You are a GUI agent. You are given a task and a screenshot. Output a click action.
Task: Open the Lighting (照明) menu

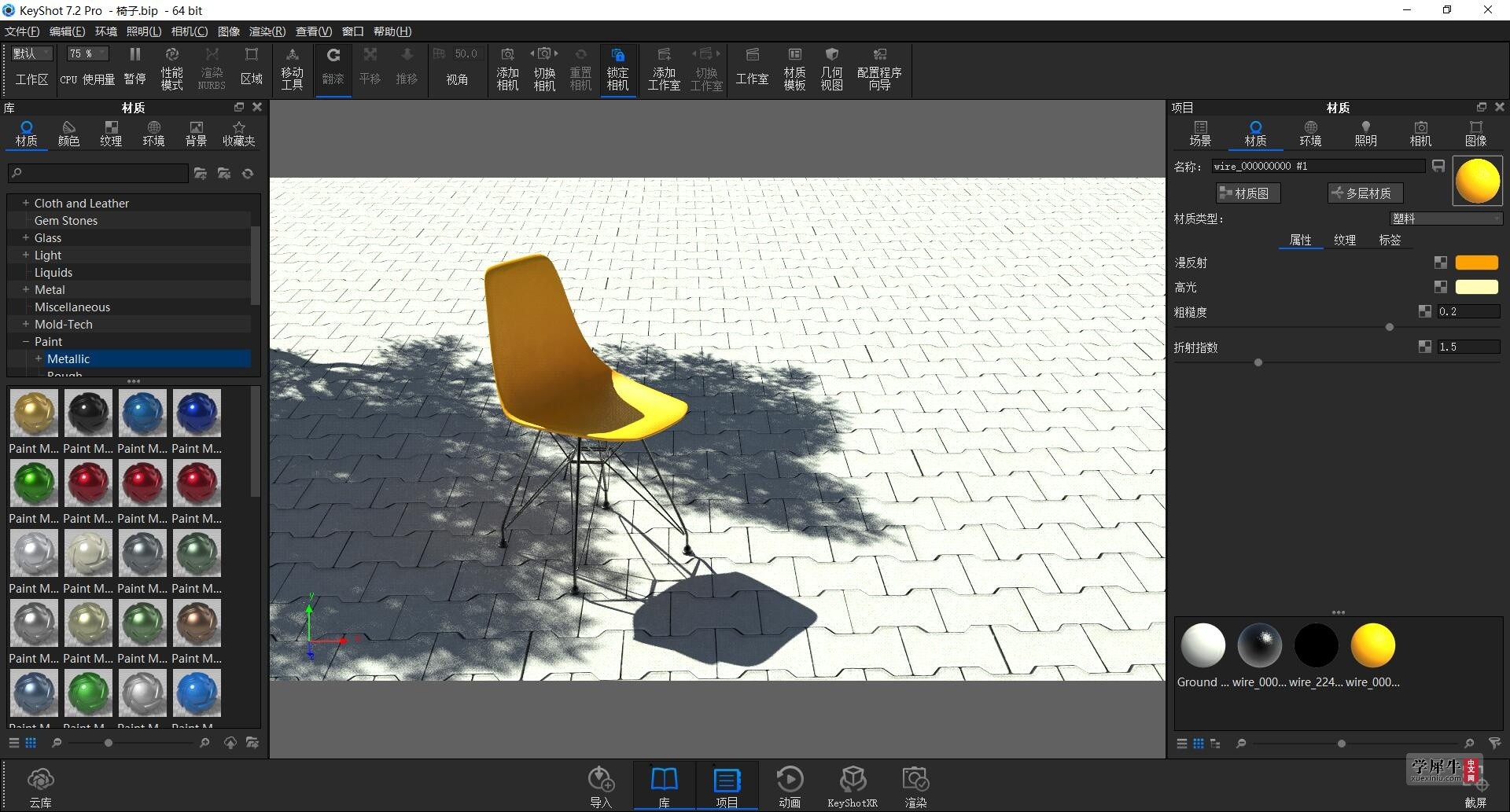pyautogui.click(x=143, y=31)
